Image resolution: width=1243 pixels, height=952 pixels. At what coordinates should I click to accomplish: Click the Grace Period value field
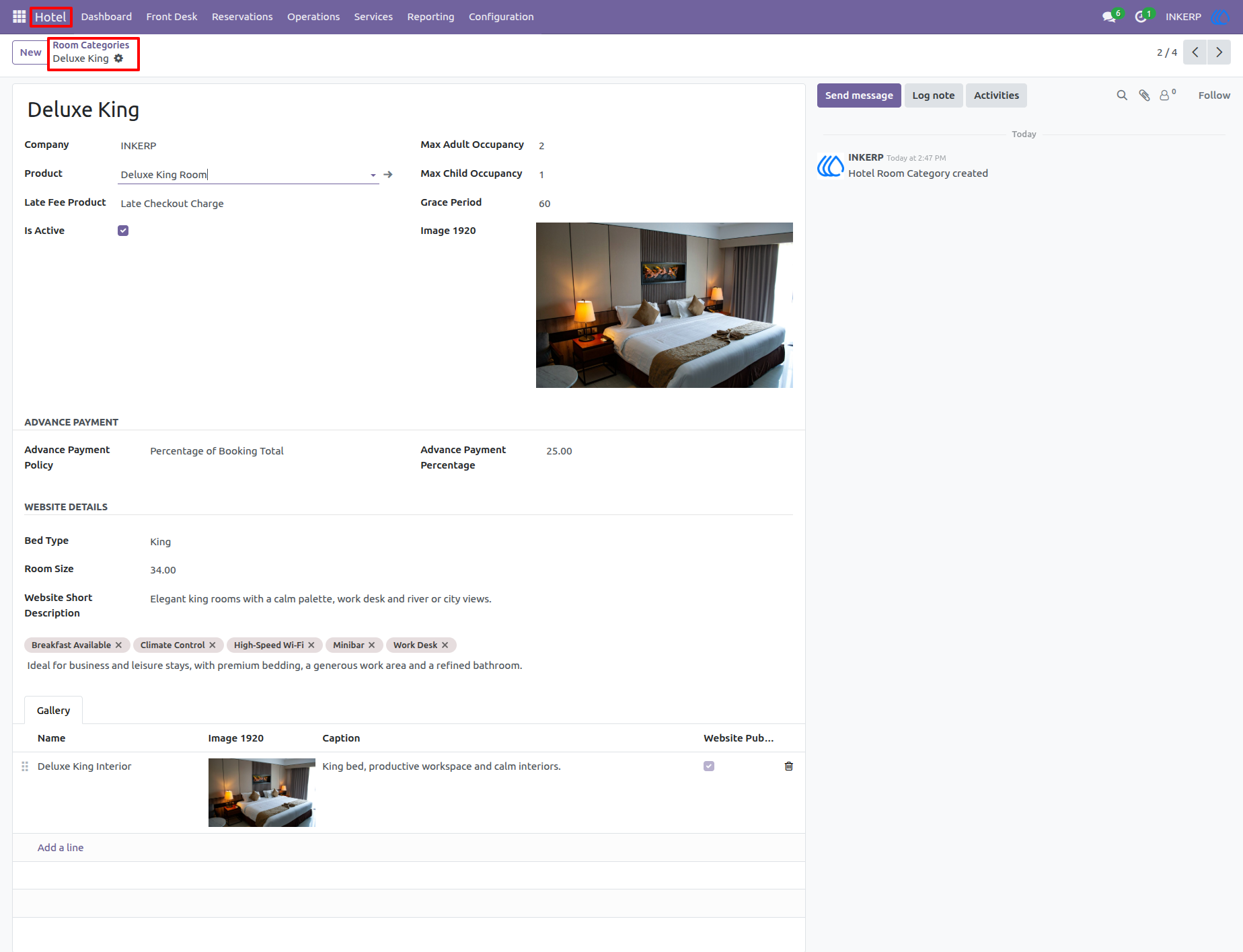[x=665, y=204]
